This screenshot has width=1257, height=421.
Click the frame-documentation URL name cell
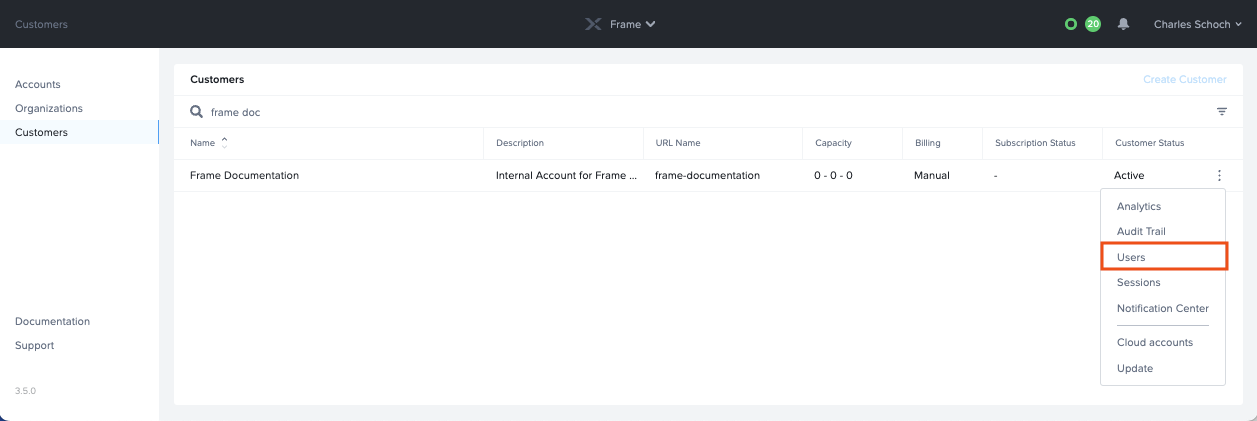pos(707,175)
